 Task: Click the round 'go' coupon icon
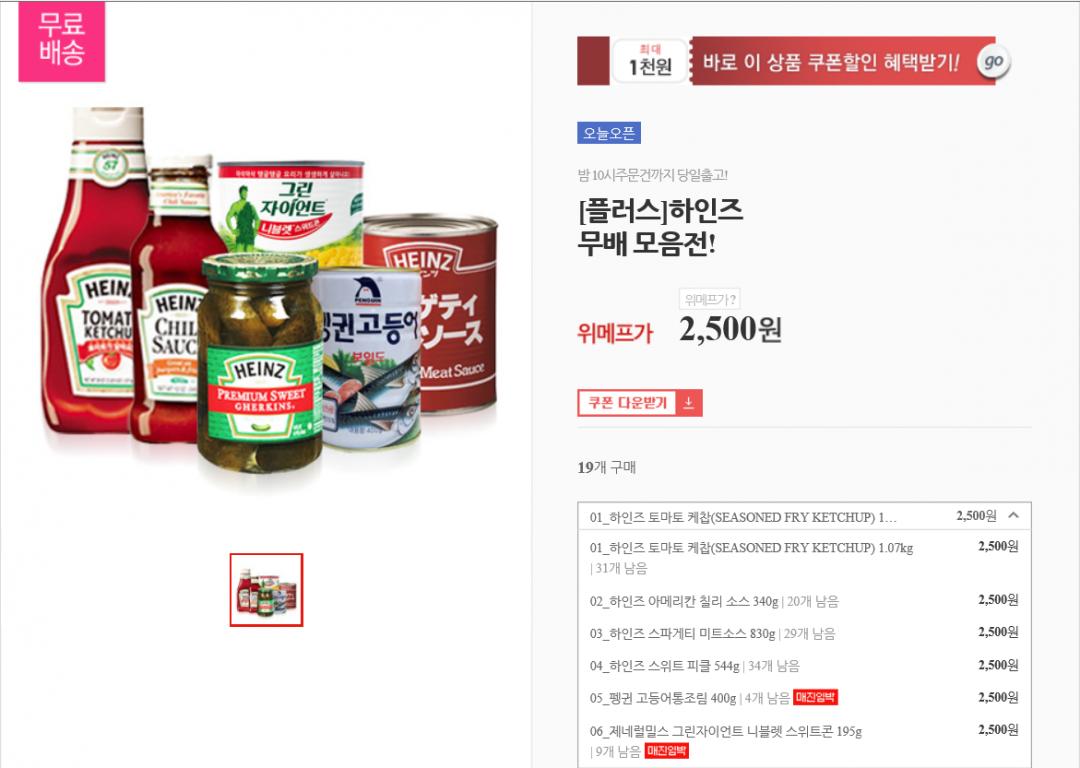pyautogui.click(x=993, y=62)
